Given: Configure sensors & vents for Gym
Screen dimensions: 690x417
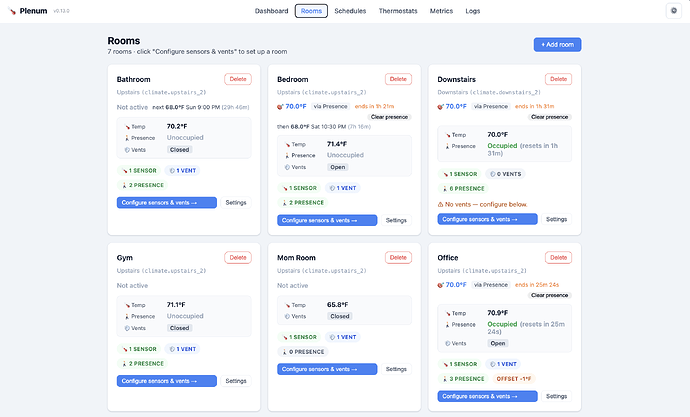Looking at the screenshot, I should pyautogui.click(x=166, y=381).
